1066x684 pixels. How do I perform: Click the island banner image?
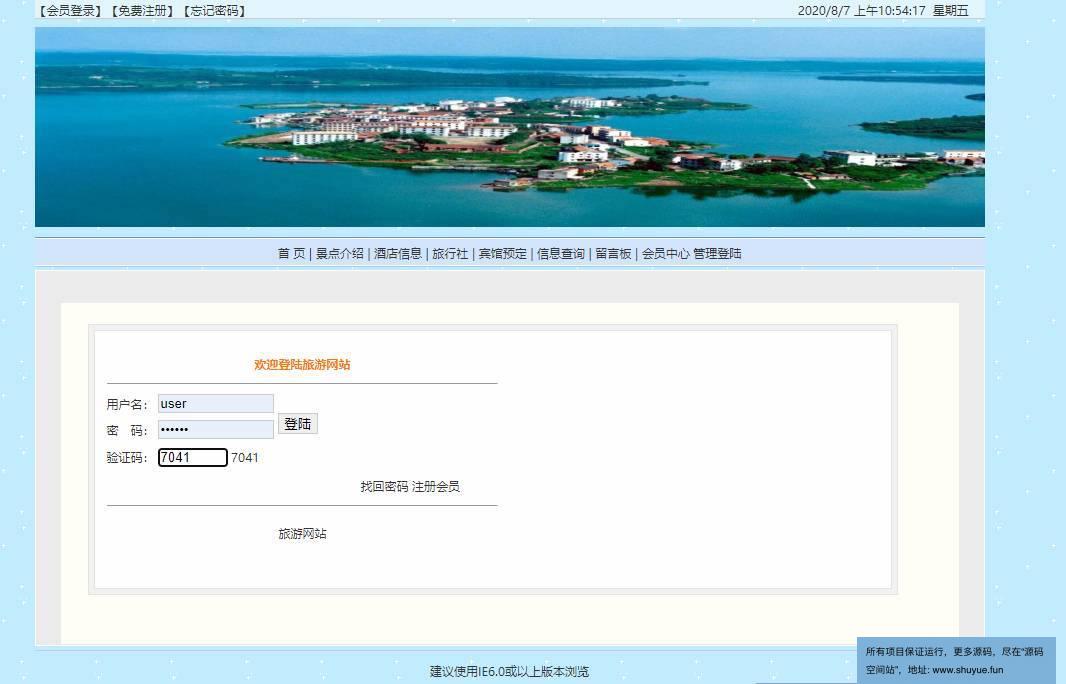pyautogui.click(x=510, y=127)
